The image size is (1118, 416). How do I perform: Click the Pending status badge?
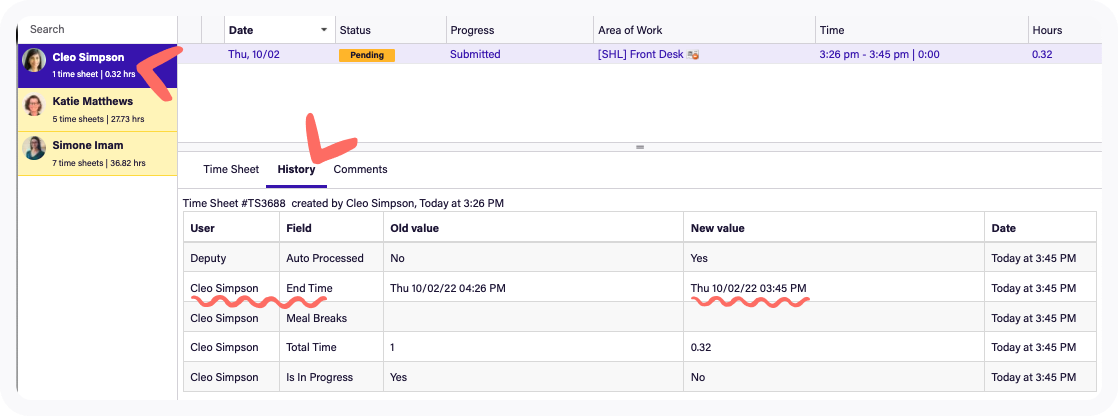(366, 55)
